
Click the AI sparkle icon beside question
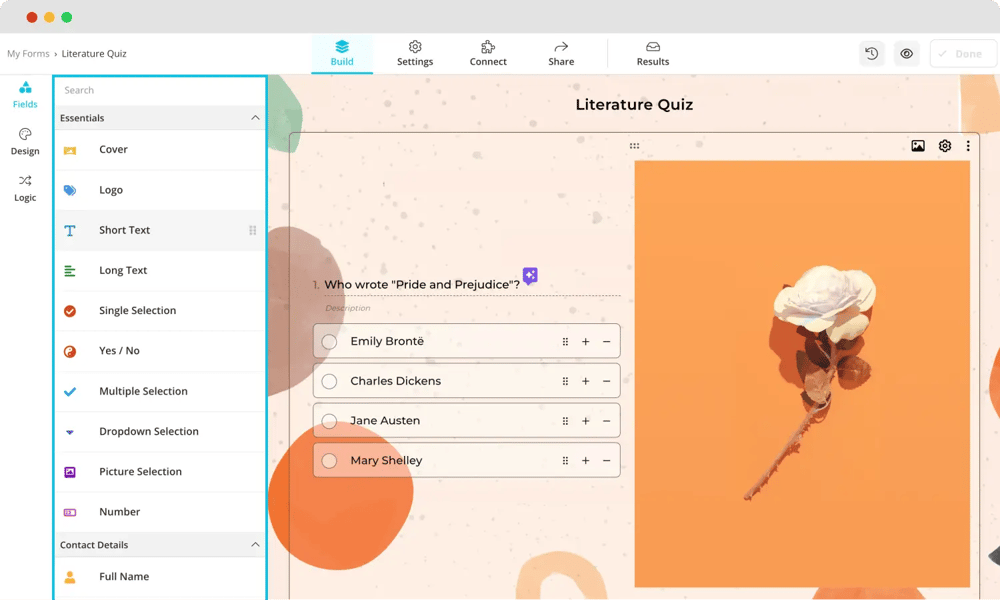tap(530, 275)
